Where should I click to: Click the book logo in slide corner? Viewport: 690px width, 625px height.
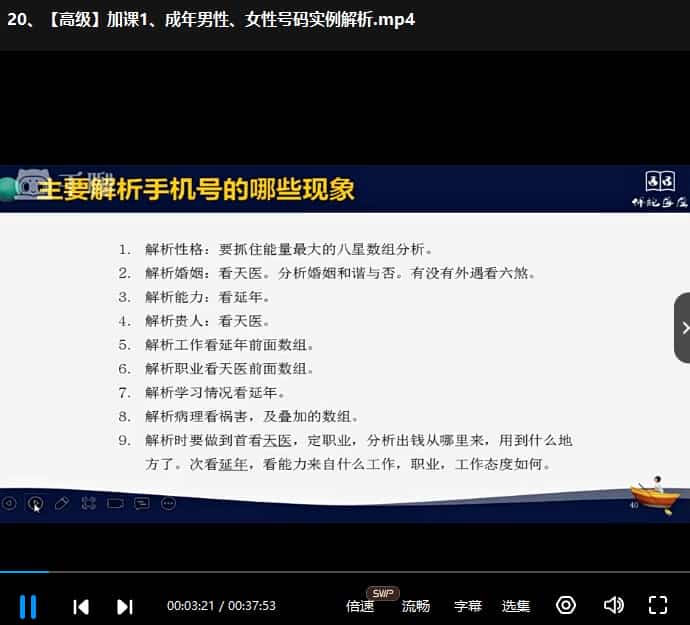(660, 180)
